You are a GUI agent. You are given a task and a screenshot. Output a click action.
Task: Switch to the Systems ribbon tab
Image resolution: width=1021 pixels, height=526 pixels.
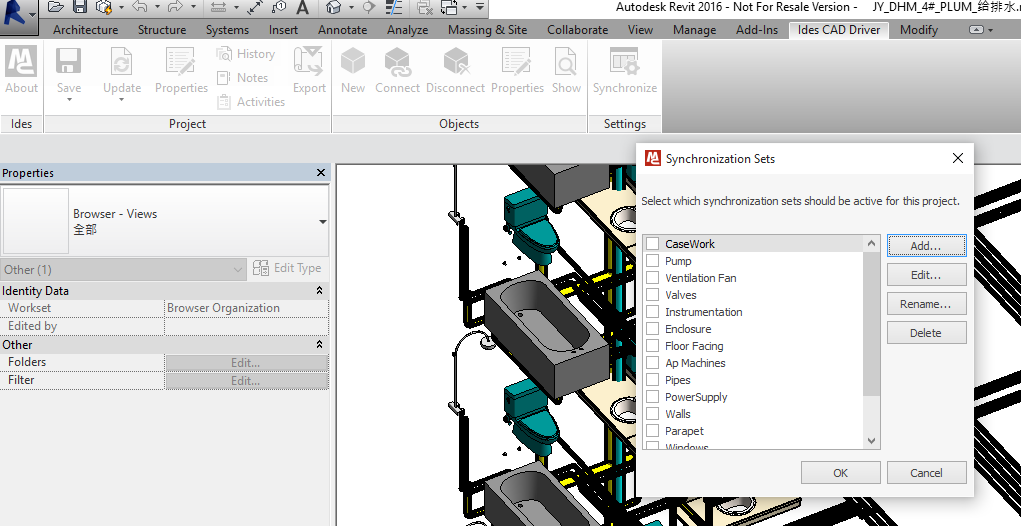click(x=227, y=30)
